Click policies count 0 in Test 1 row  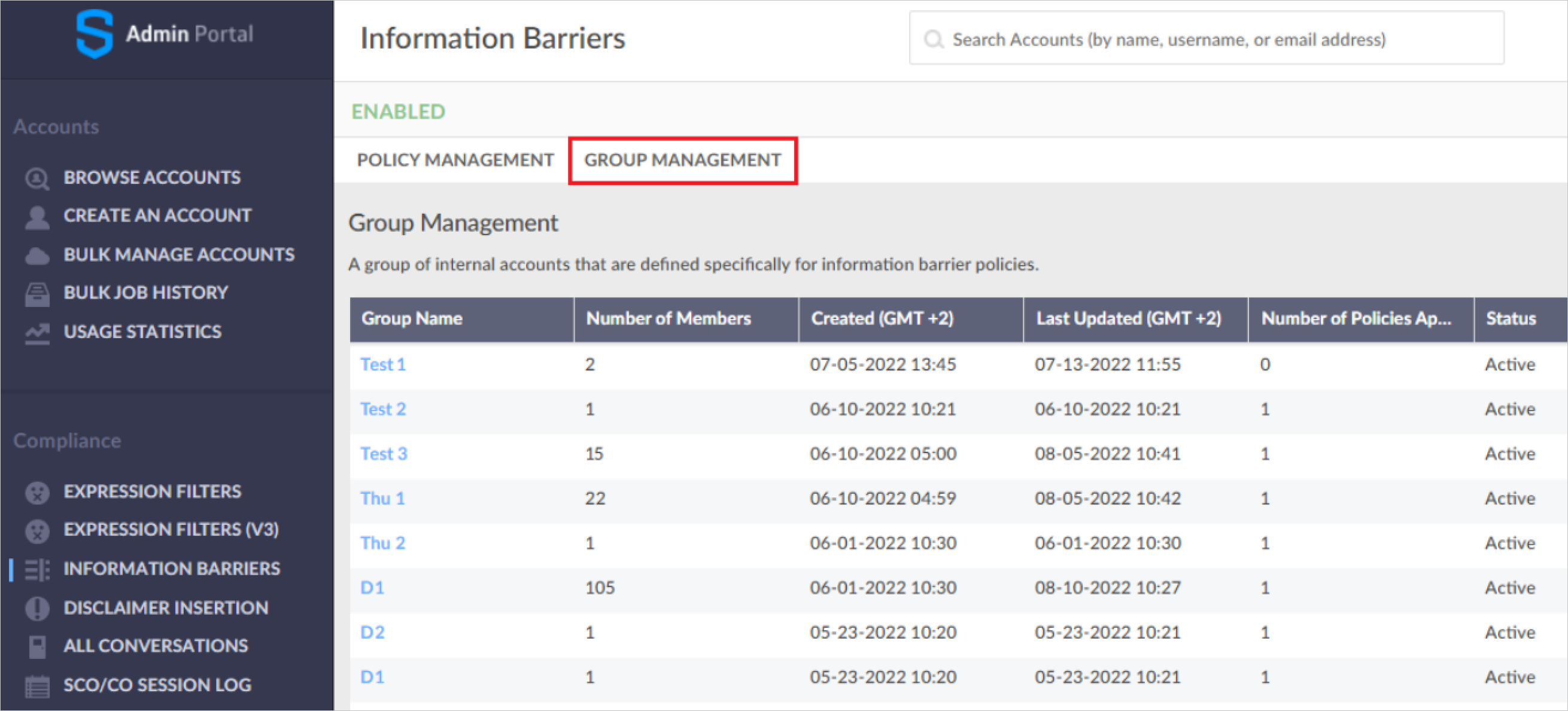coord(1265,364)
